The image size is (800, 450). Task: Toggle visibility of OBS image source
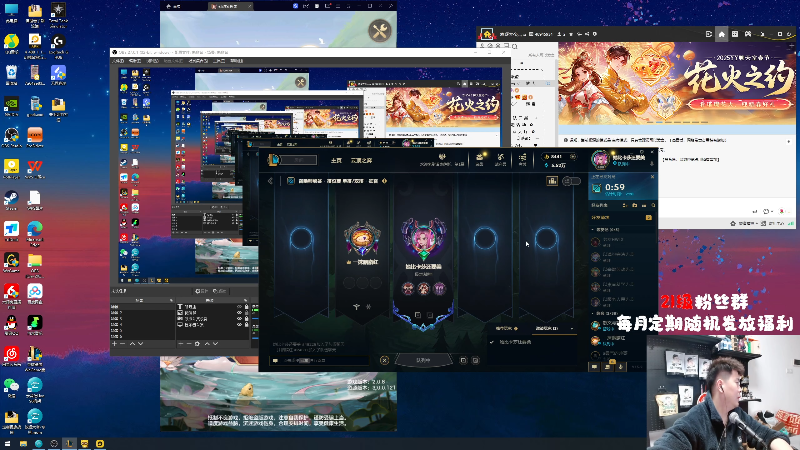click(x=239, y=313)
